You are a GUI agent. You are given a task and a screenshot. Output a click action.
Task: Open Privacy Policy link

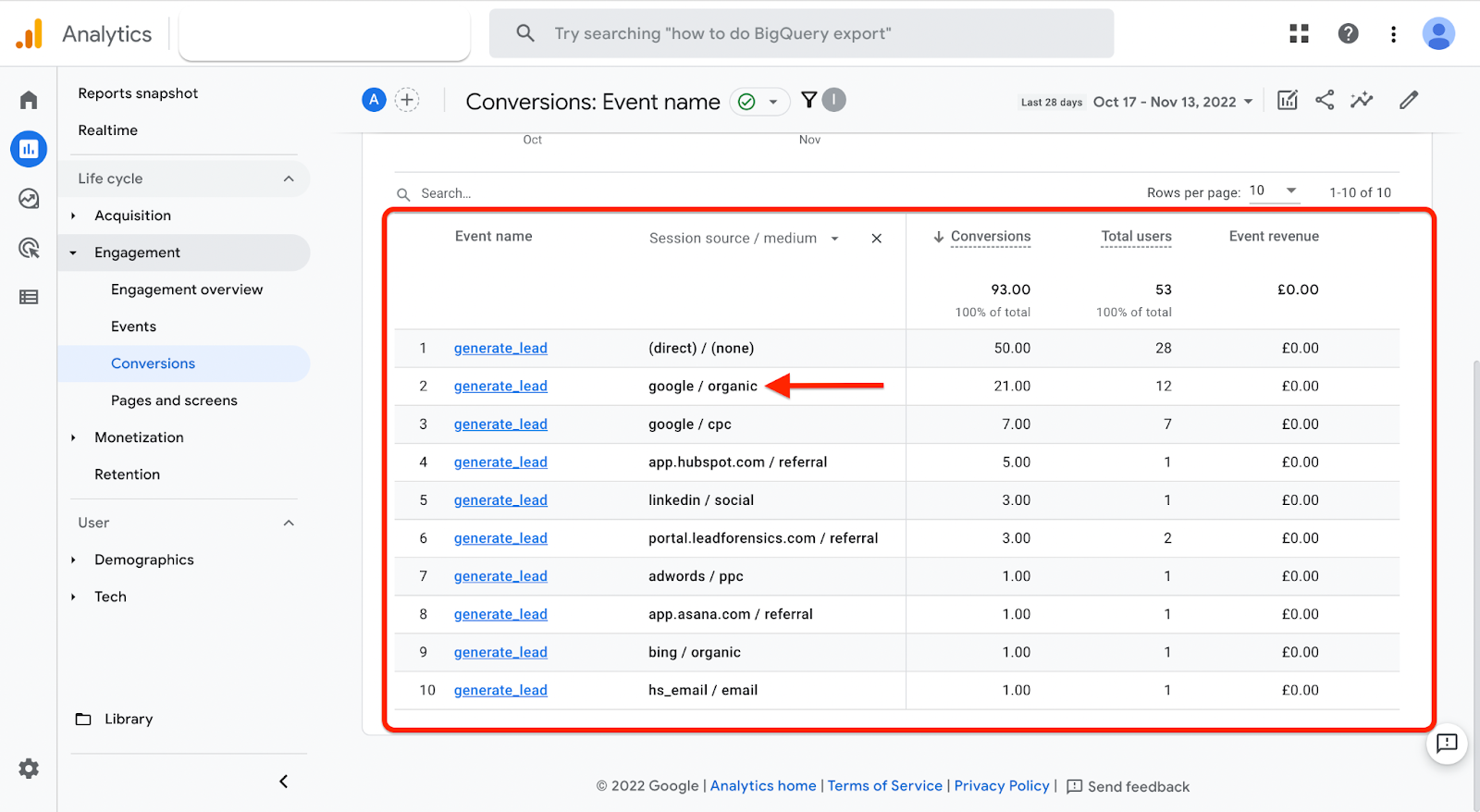(x=1002, y=786)
